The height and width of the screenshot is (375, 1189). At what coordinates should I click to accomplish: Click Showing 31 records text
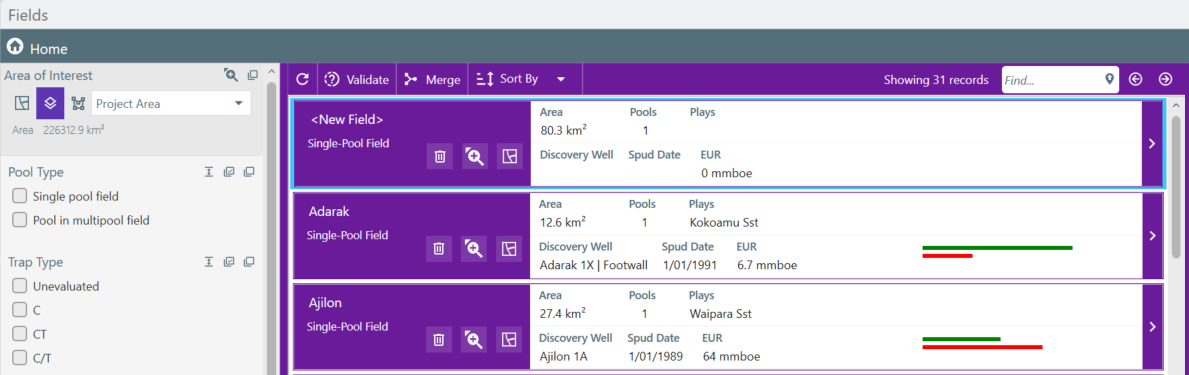(936, 80)
